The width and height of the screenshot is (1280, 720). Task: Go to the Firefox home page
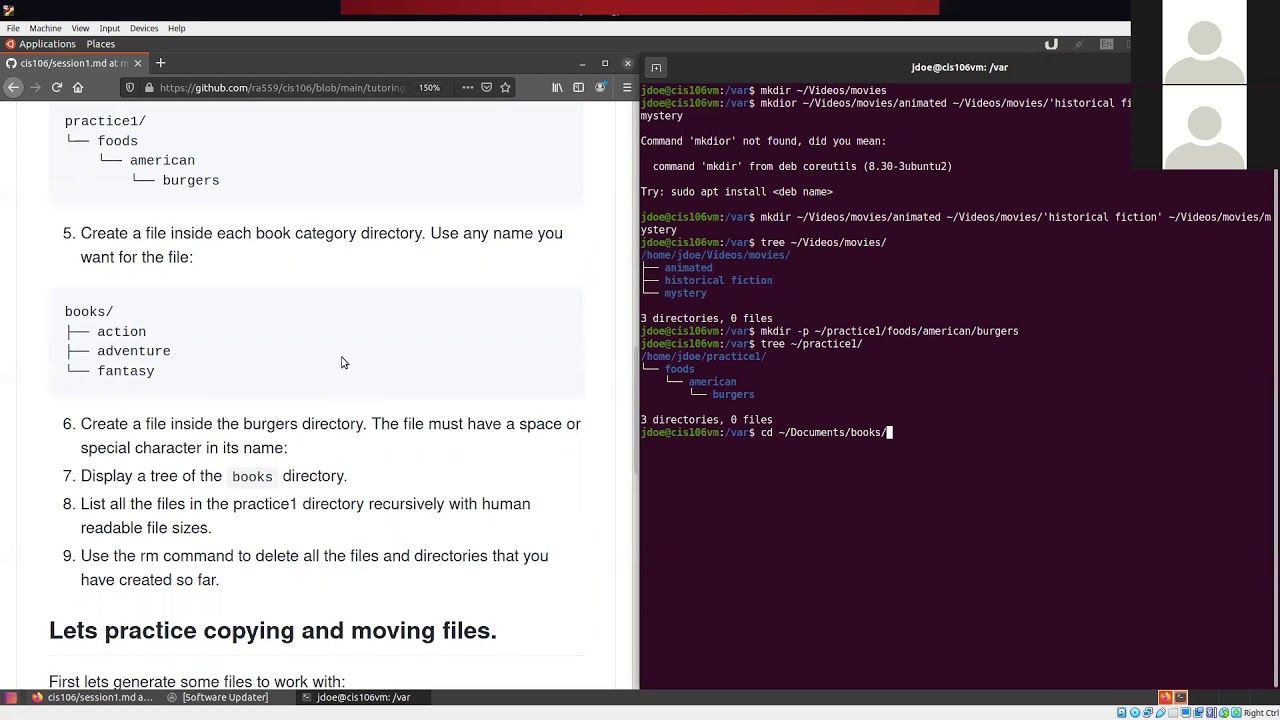[x=78, y=88]
